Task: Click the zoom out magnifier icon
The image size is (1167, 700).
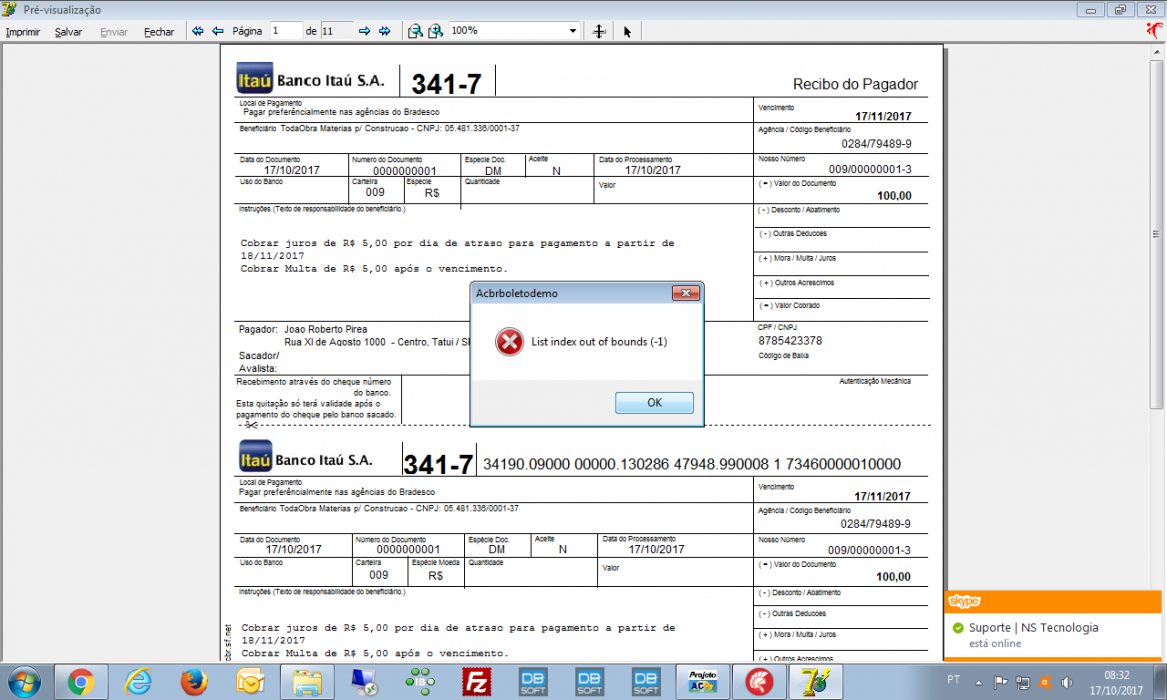Action: tap(415, 31)
